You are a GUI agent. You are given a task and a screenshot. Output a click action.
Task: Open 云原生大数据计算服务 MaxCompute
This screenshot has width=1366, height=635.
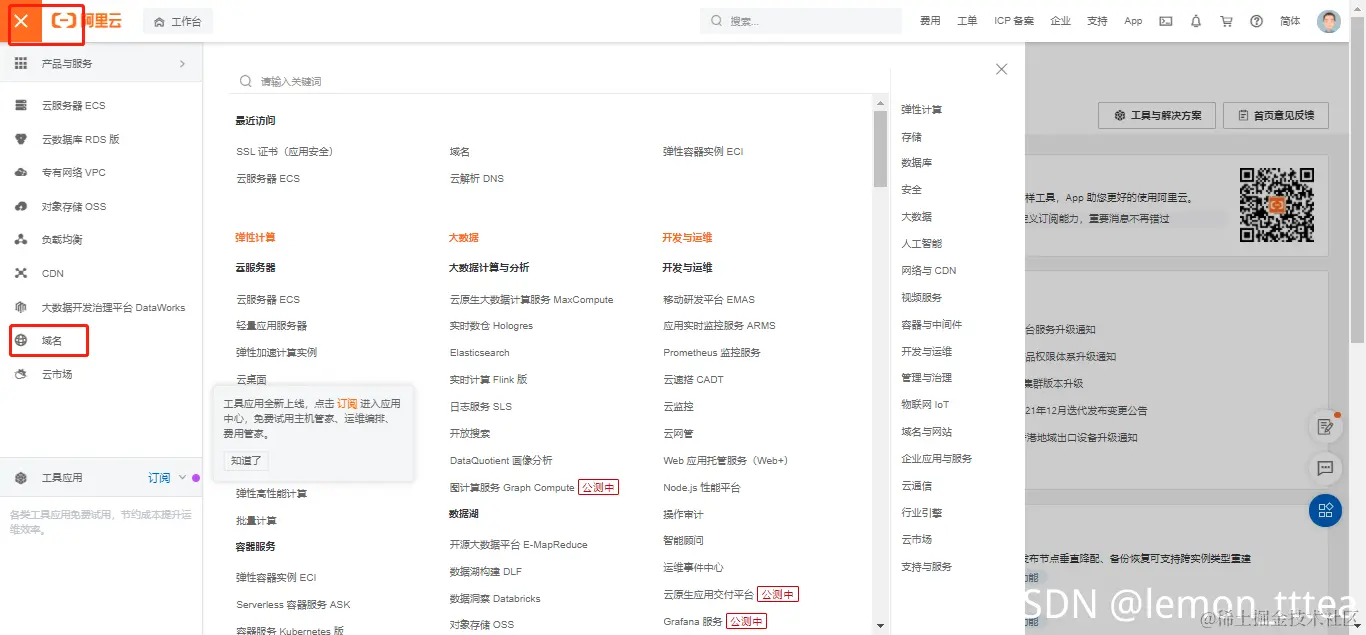pyautogui.click(x=532, y=300)
